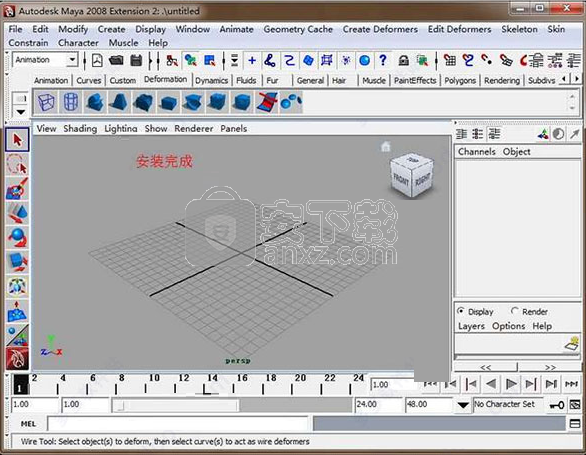
Task: Go to end of playback range
Action: [x=571, y=384]
